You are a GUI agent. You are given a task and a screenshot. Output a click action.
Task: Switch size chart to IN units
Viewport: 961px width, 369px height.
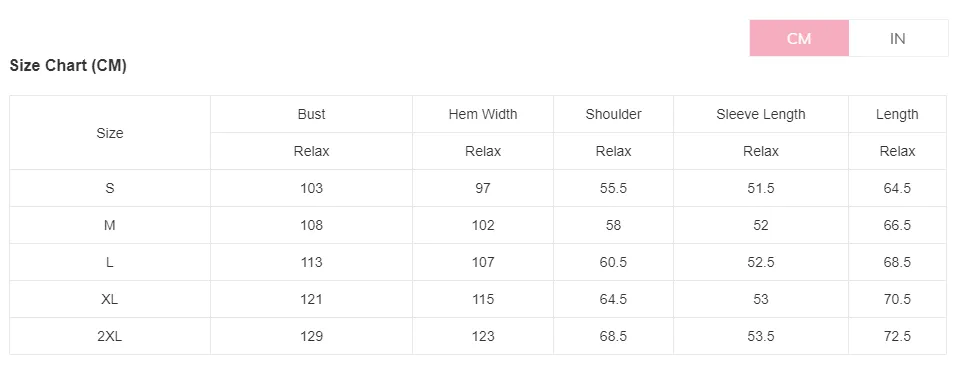click(x=898, y=38)
